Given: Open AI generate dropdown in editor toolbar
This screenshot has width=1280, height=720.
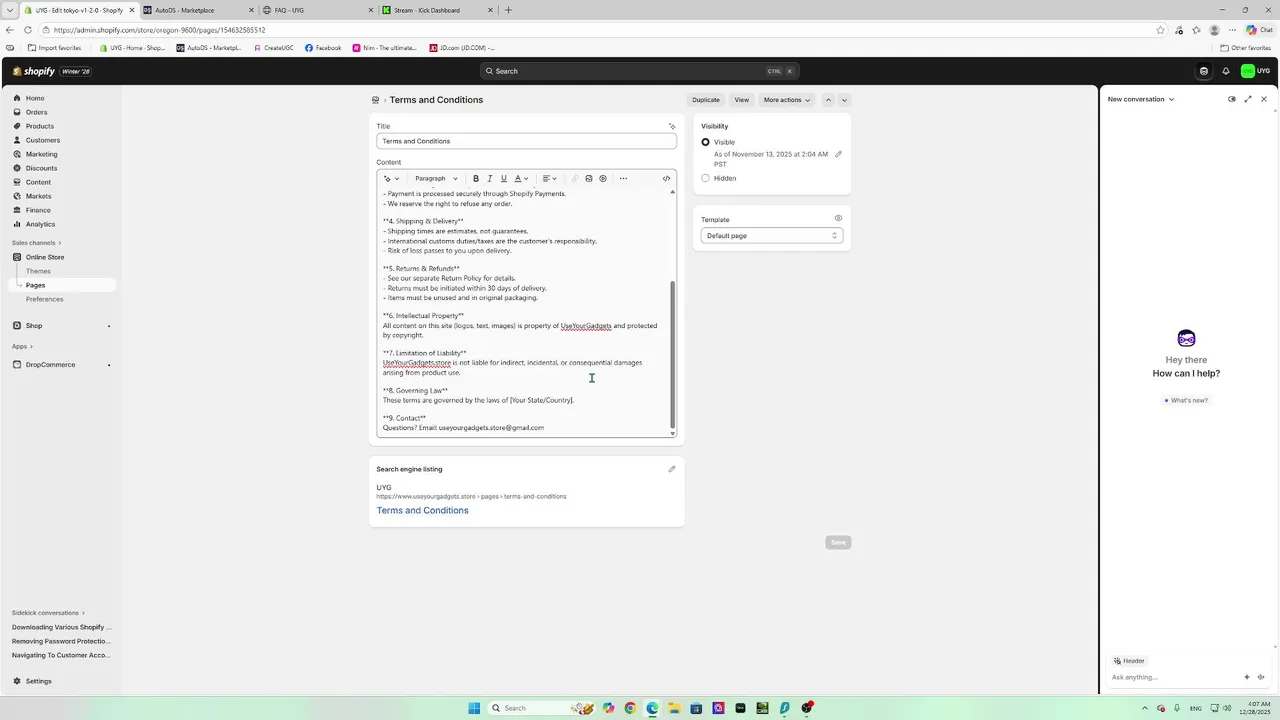Looking at the screenshot, I should pos(391,179).
